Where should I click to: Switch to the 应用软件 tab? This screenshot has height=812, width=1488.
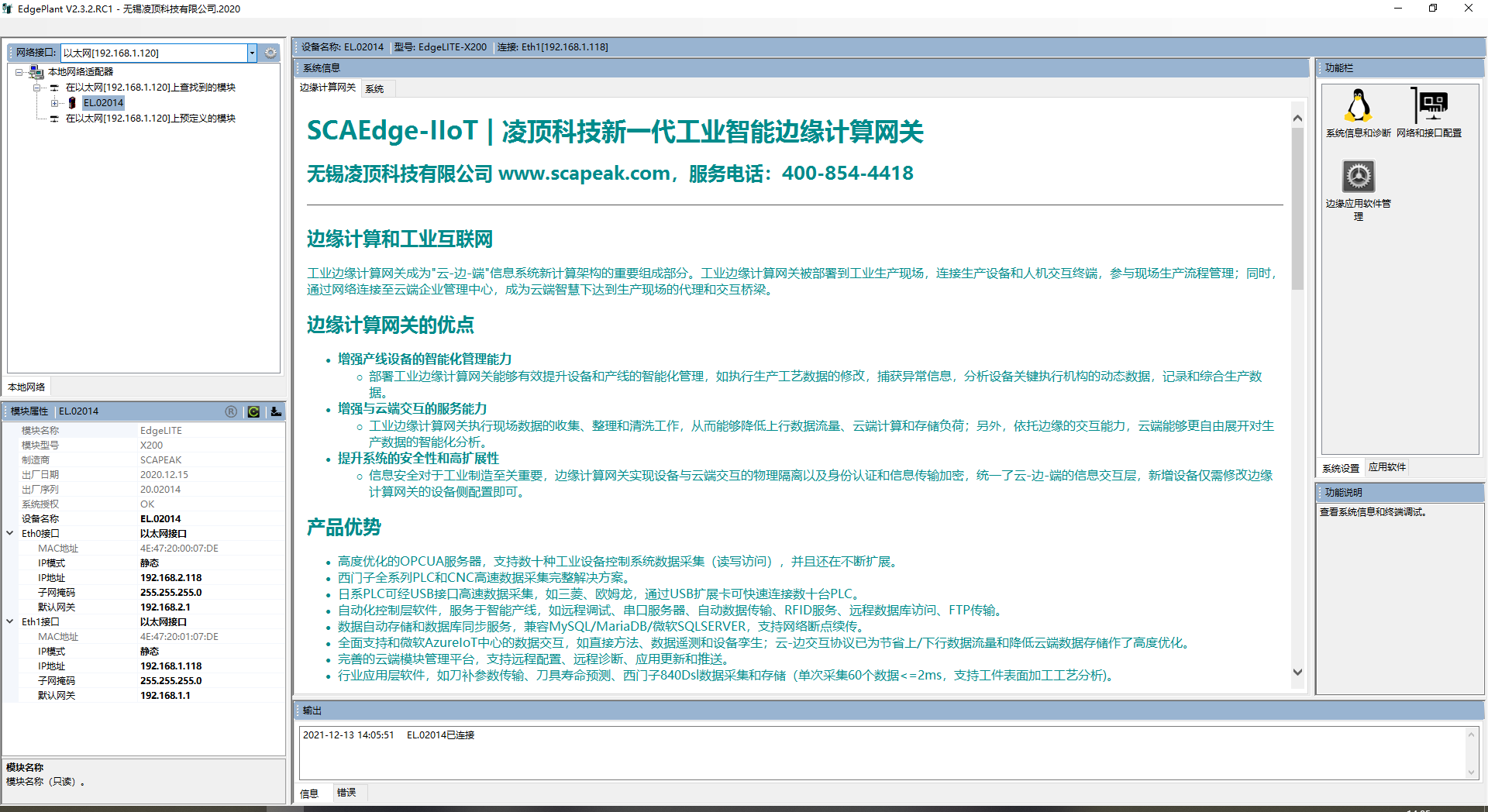tap(1387, 467)
